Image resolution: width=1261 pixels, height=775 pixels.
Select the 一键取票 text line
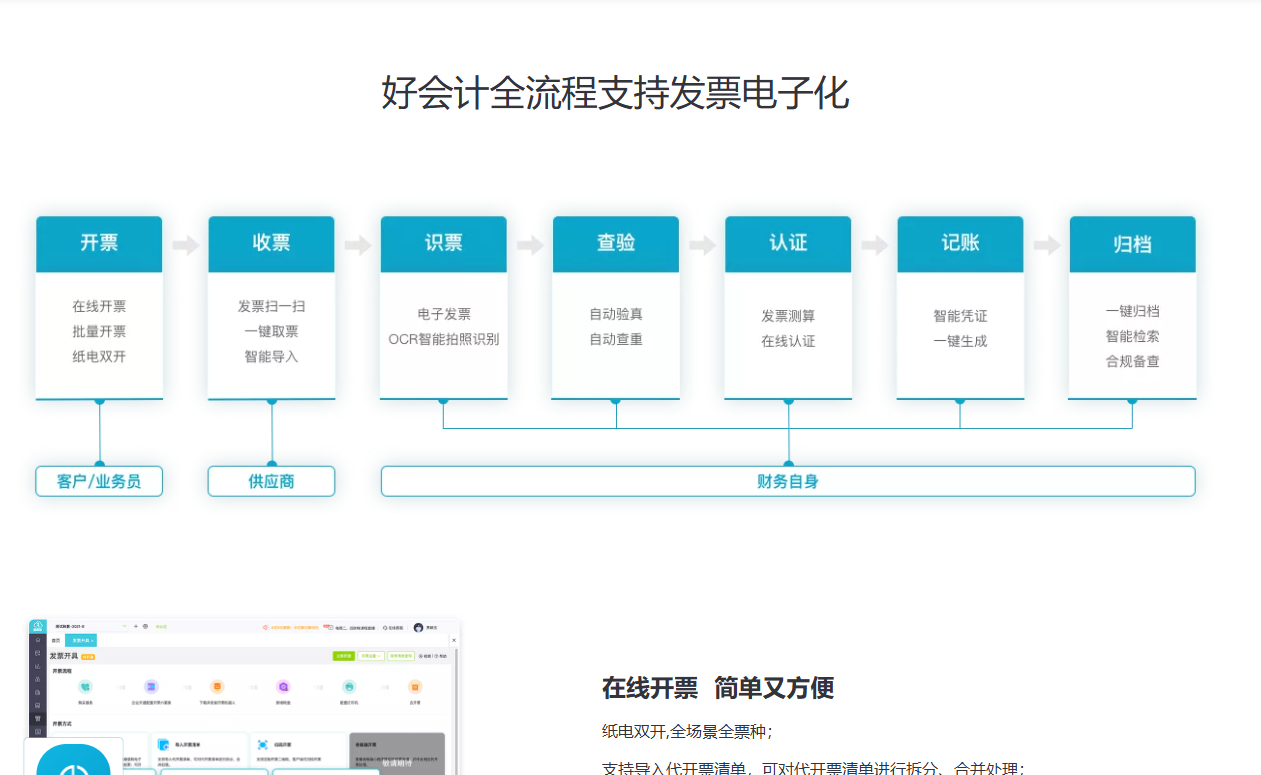click(271, 331)
